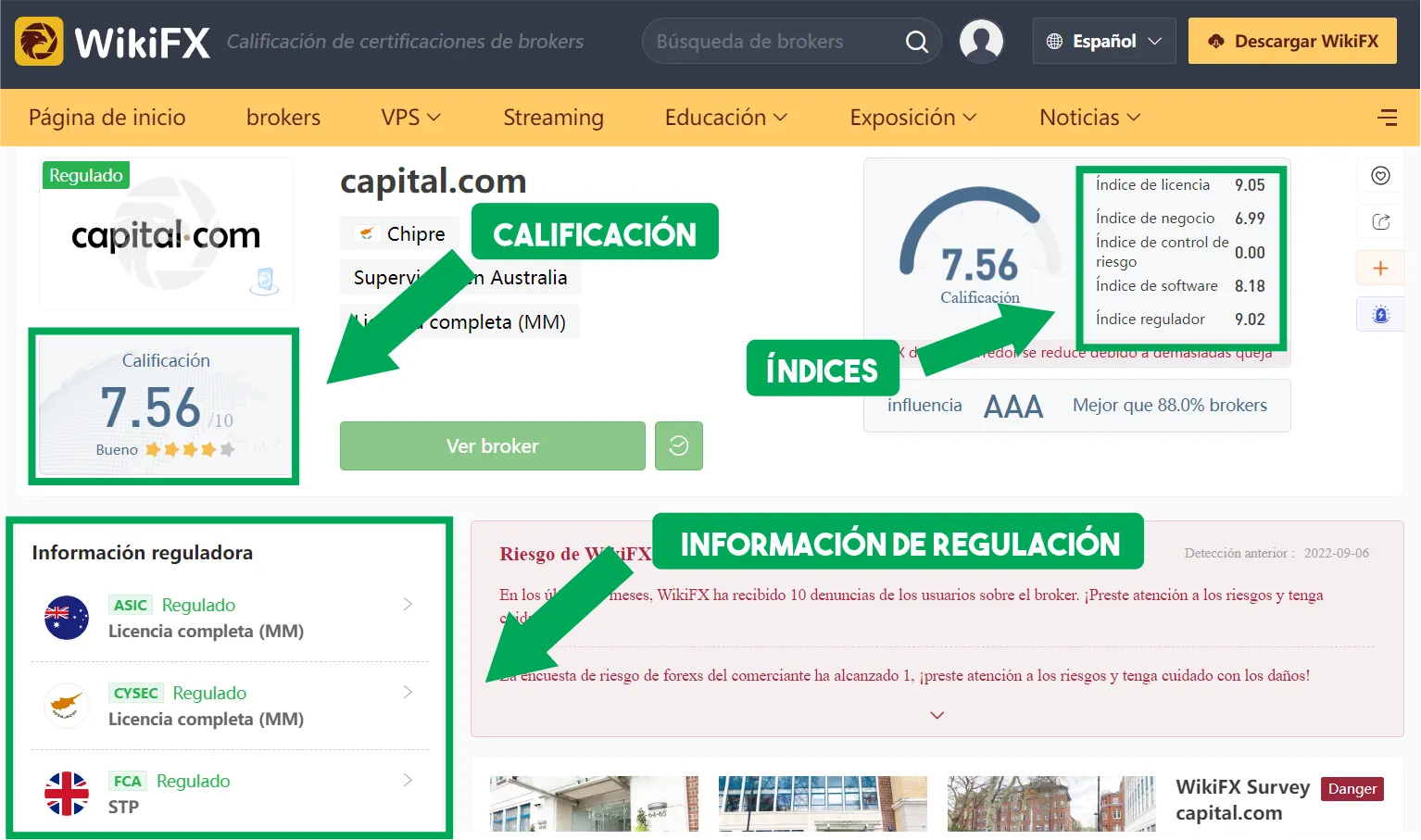Viewport: 1421px width, 840px height.
Task: Expand the VPS menu
Action: point(410,118)
